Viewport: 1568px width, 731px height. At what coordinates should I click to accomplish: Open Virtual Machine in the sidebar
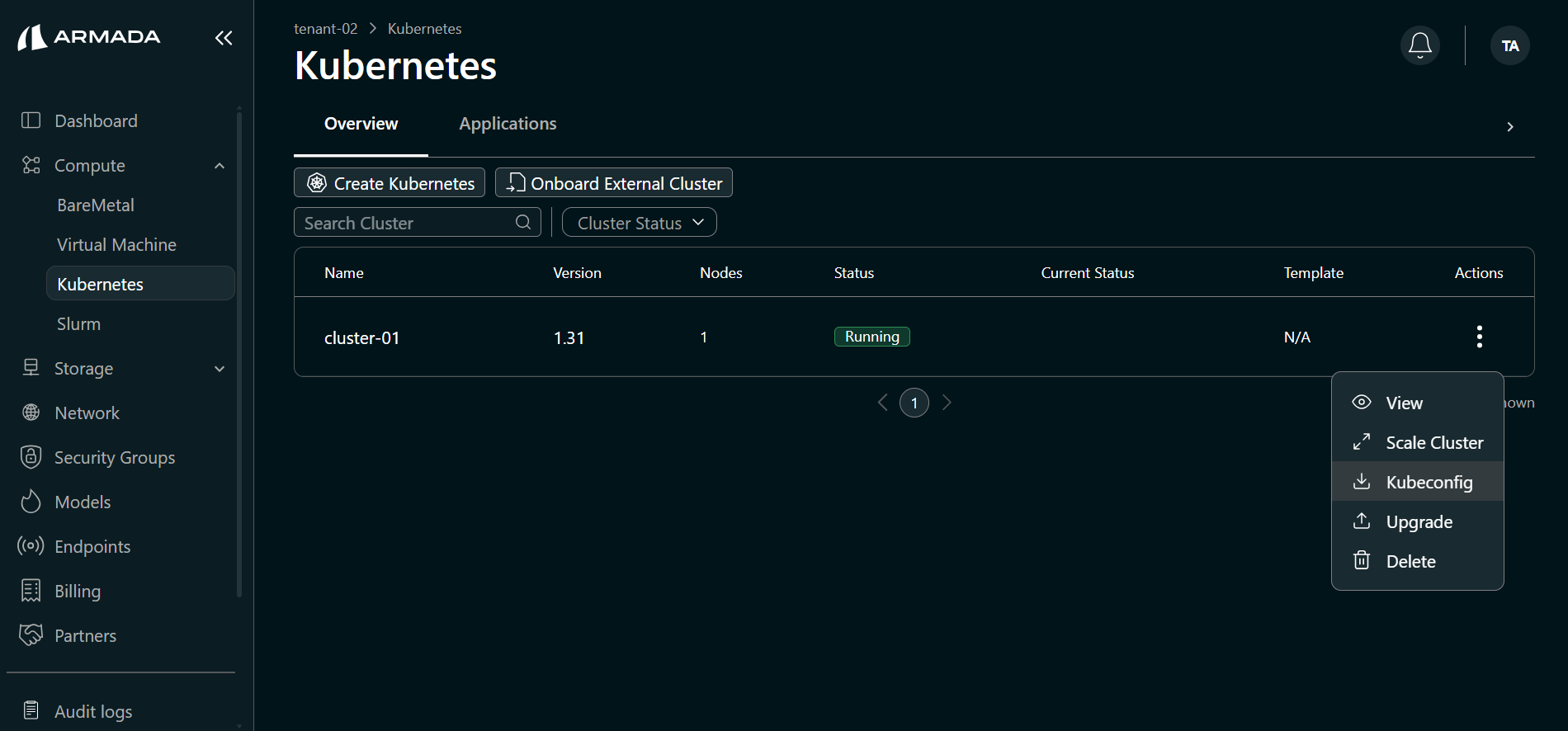click(116, 244)
